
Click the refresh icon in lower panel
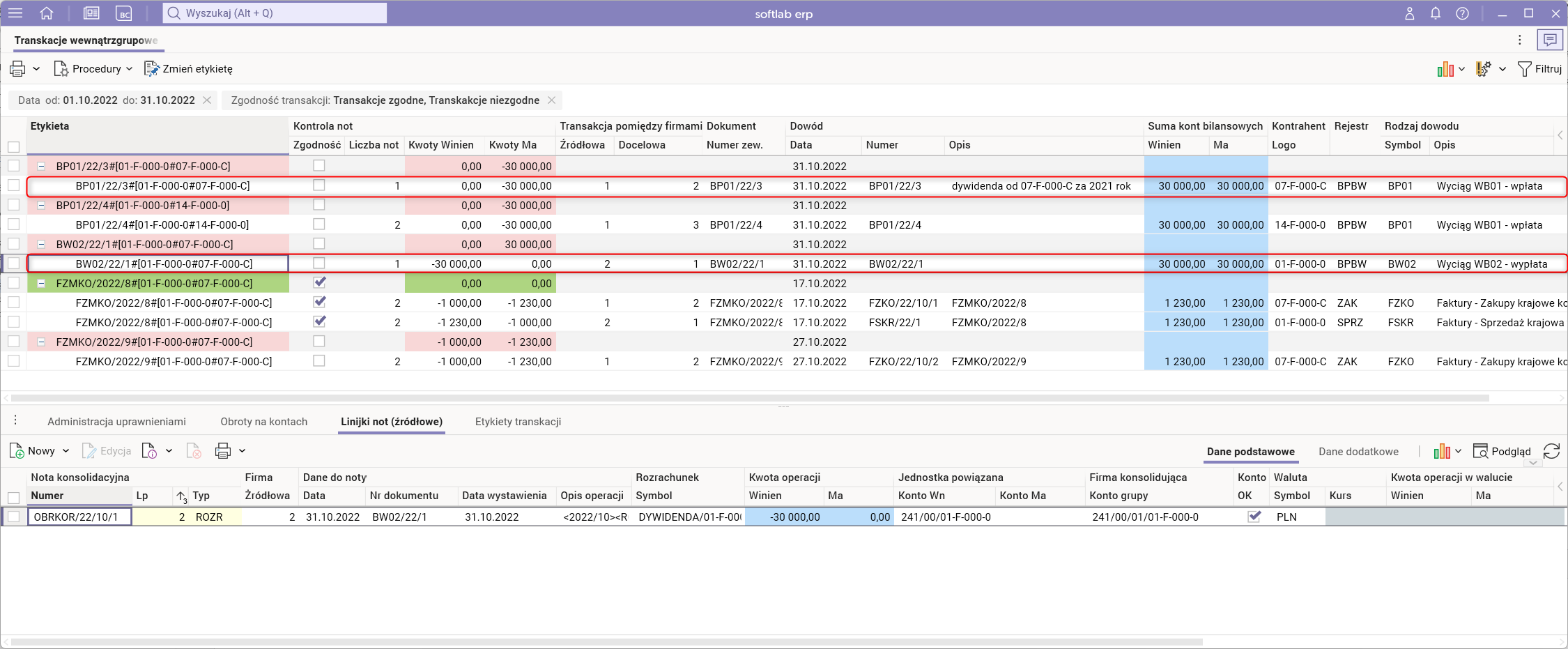pos(1551,451)
